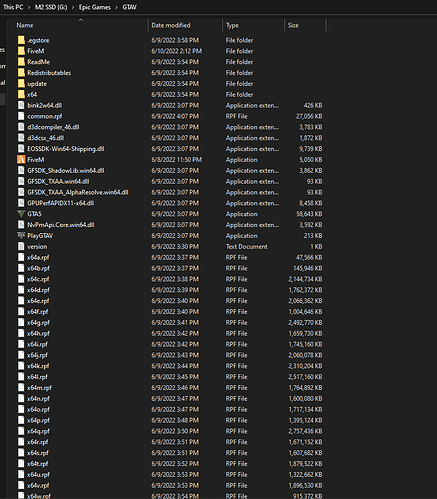
Task: Click the .egstore folder icon
Action: click(x=21, y=40)
